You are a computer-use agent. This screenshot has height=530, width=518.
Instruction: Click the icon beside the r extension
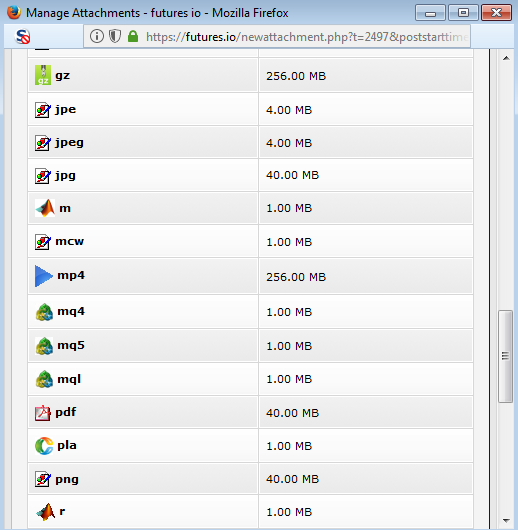pyautogui.click(x=46, y=512)
